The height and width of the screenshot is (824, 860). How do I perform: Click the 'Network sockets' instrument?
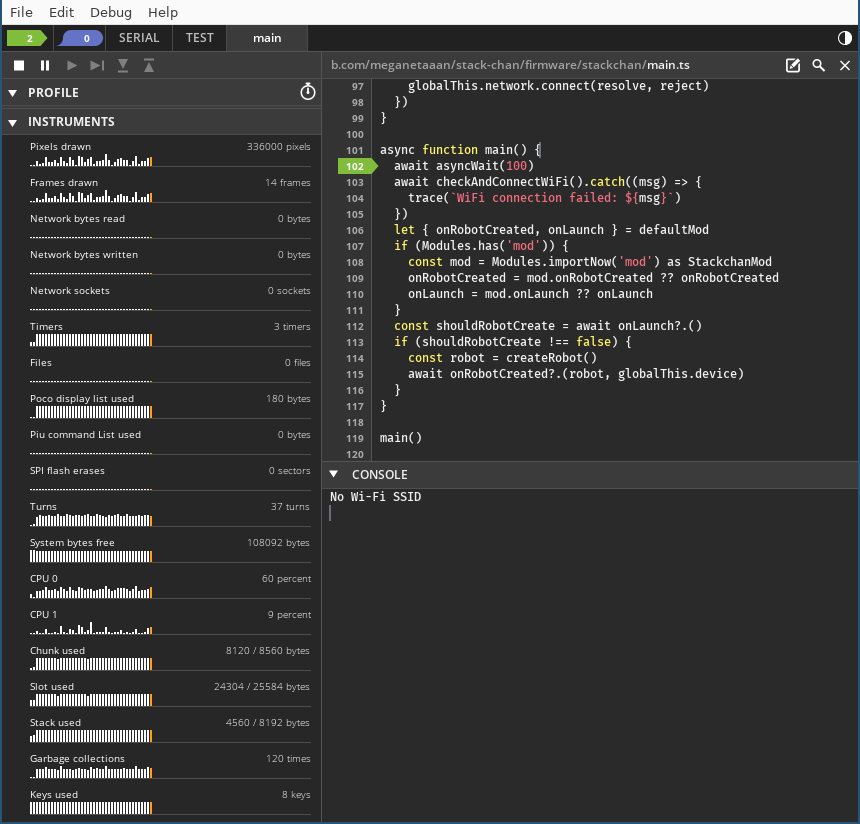(x=170, y=298)
